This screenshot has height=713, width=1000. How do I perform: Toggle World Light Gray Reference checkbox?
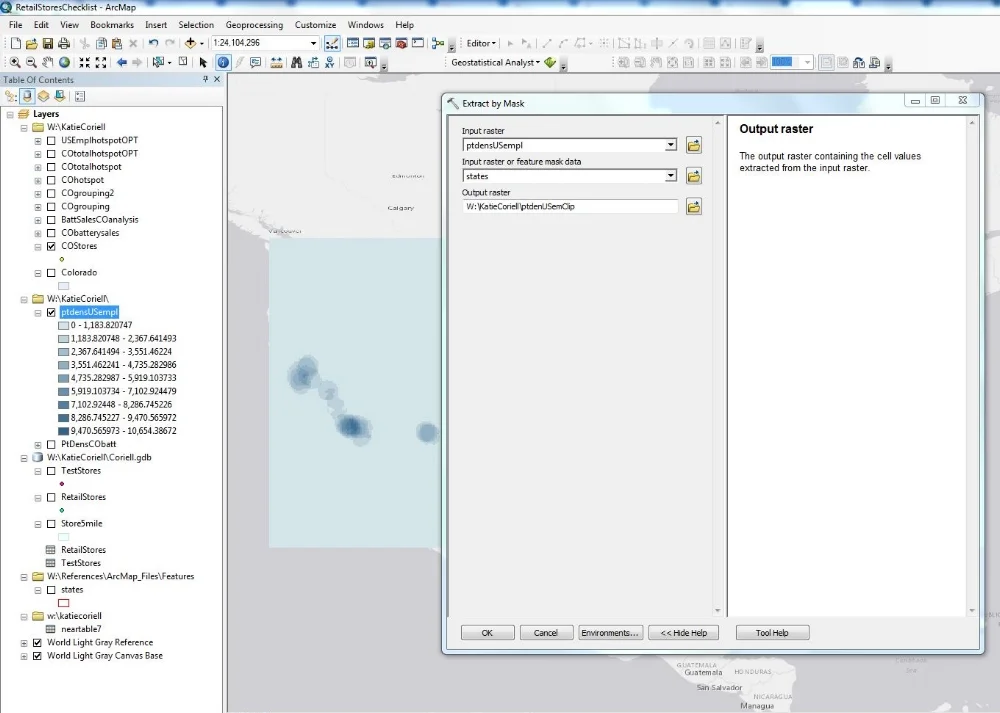click(x=37, y=643)
